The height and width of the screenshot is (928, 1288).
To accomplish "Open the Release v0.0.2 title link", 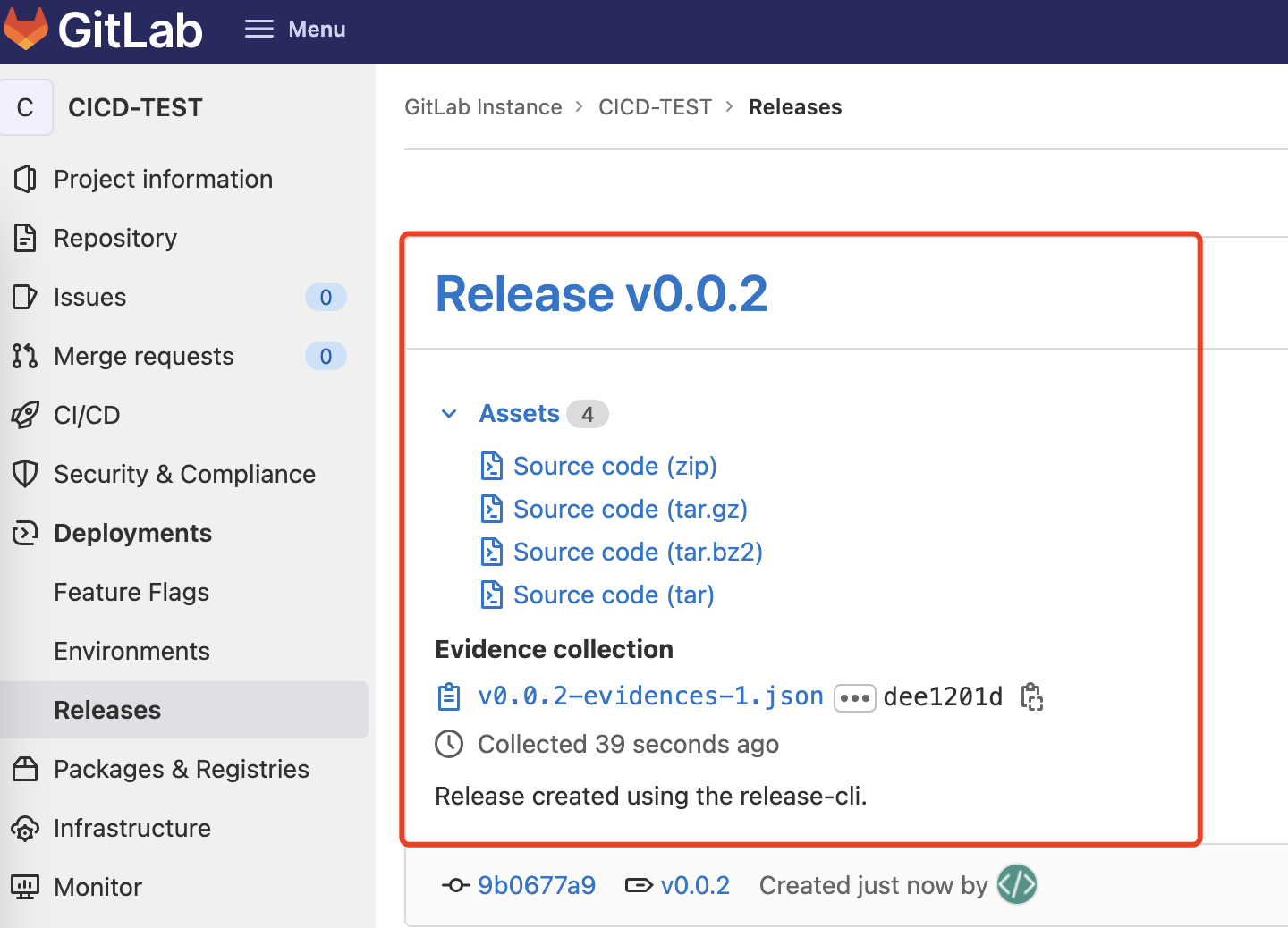I will coord(601,294).
